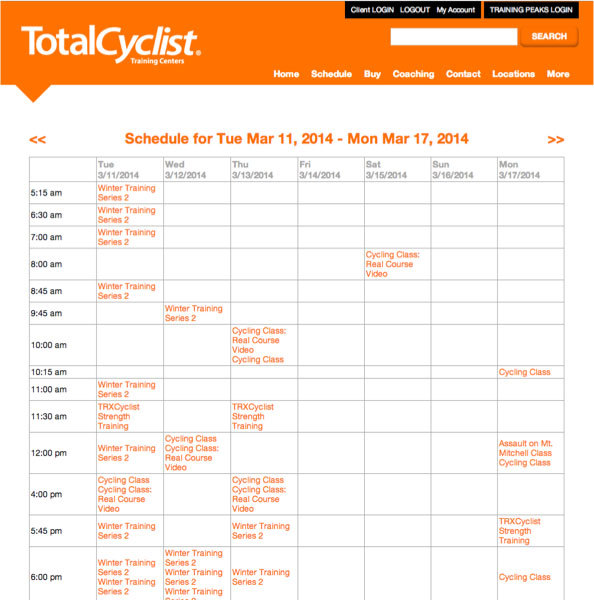Open Wednesday 9:45 am Winter Training Series 2
This screenshot has width=594, height=600.
coord(193,313)
